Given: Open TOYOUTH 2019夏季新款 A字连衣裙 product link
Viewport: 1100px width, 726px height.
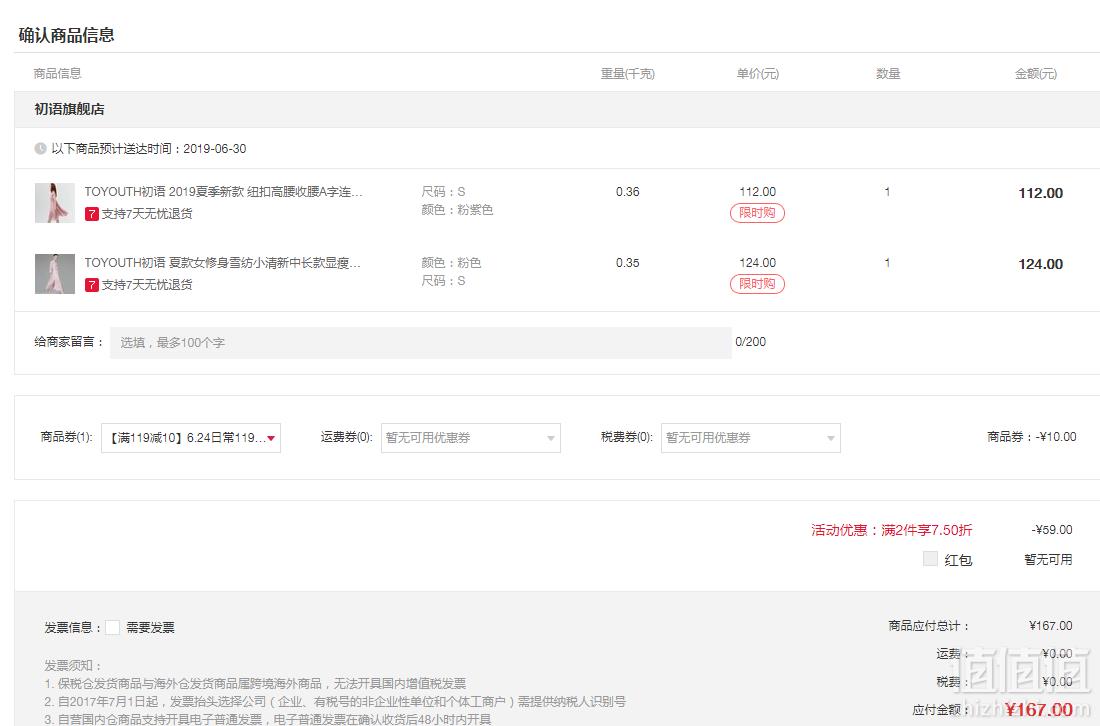Looking at the screenshot, I should point(223,191).
